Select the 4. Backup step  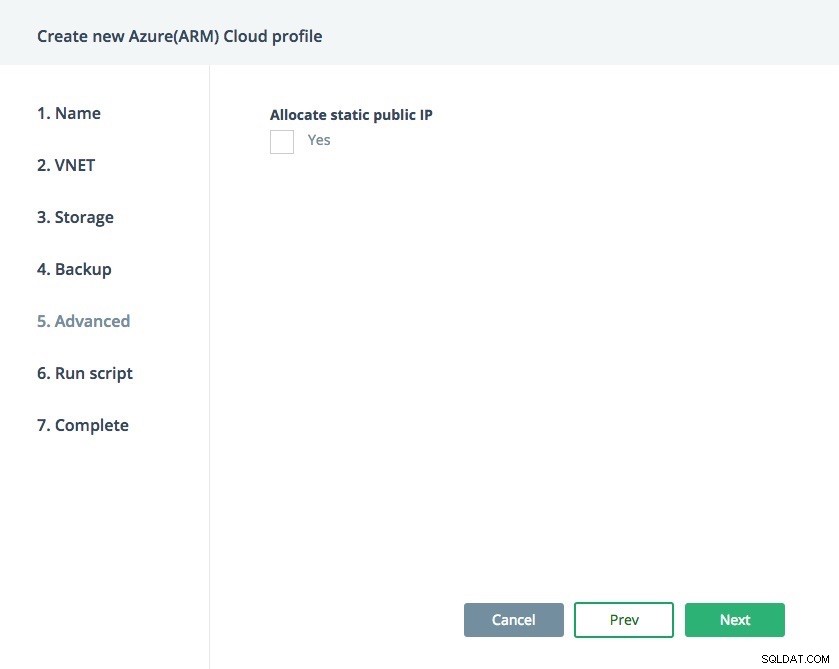click(x=74, y=269)
